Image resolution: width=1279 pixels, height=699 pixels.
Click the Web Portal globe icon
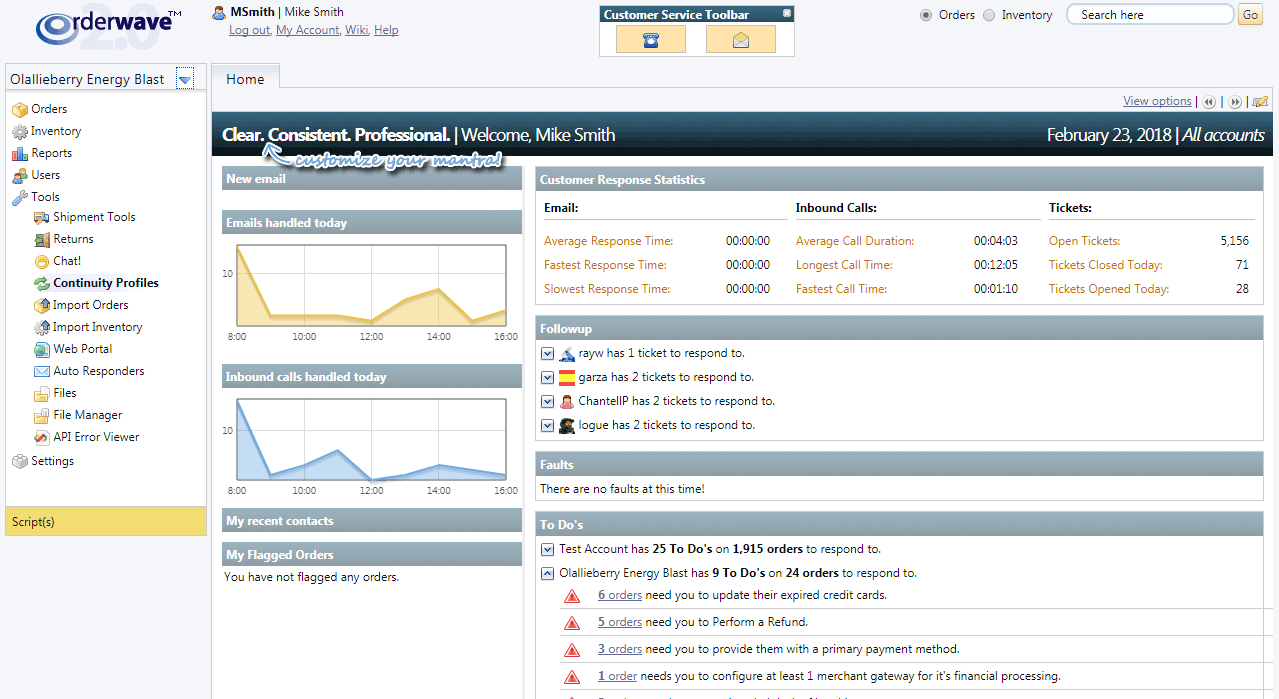(41, 350)
